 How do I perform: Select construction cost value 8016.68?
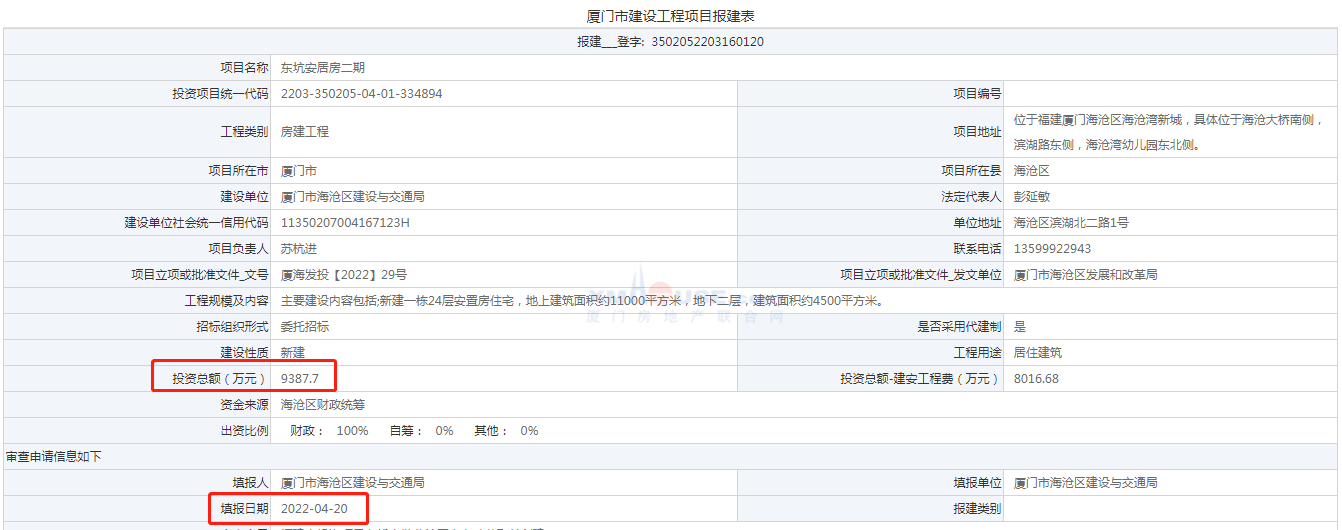click(x=1036, y=379)
